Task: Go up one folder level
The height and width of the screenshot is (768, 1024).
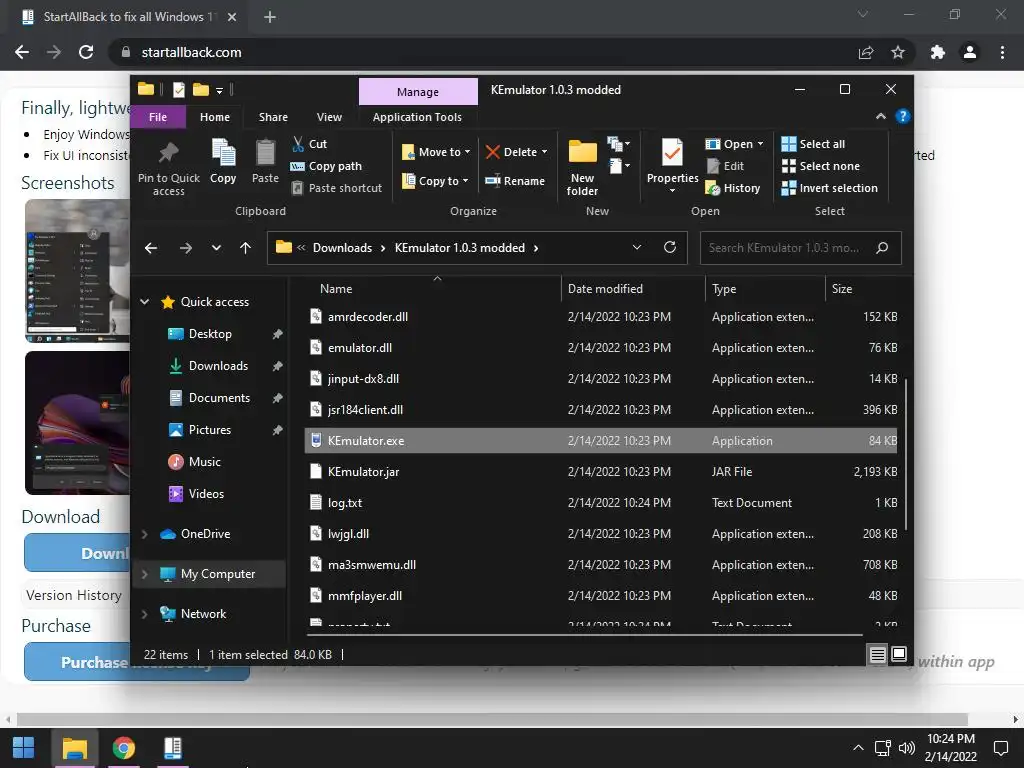Action: (246, 248)
